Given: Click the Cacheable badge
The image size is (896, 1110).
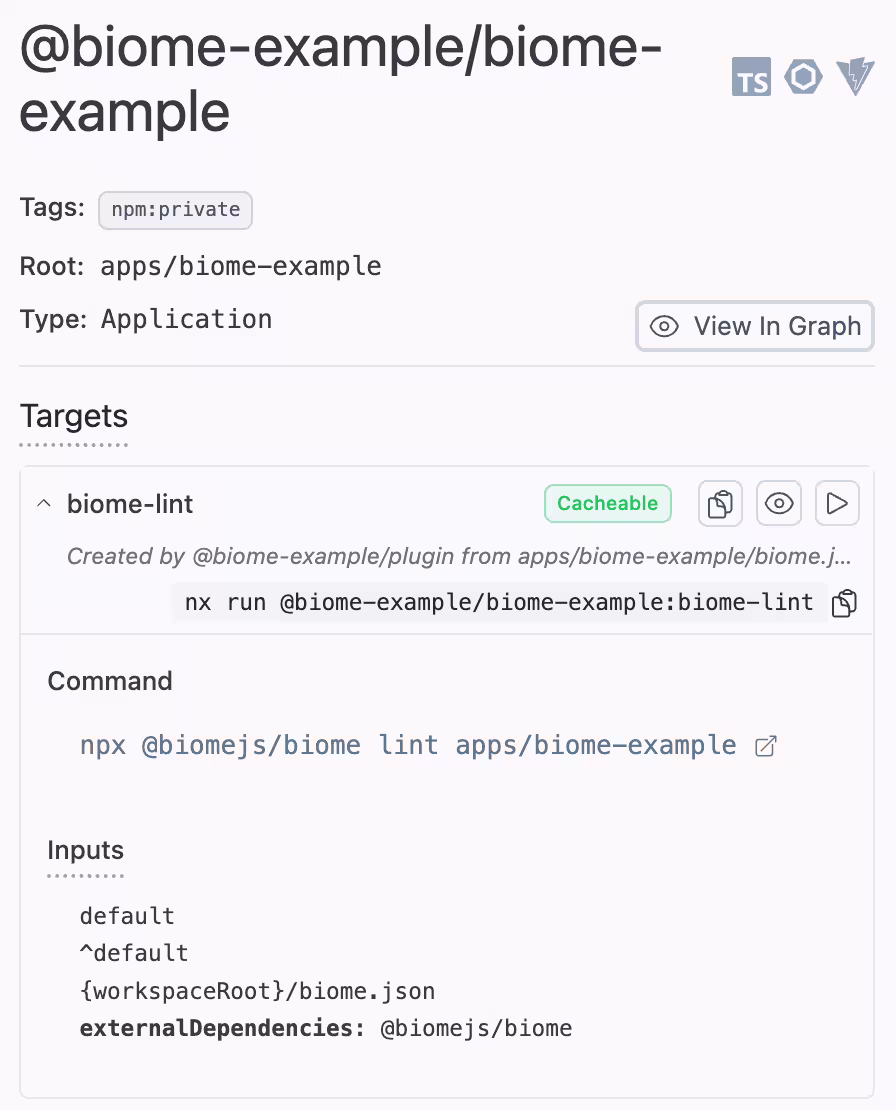Looking at the screenshot, I should (x=607, y=504).
